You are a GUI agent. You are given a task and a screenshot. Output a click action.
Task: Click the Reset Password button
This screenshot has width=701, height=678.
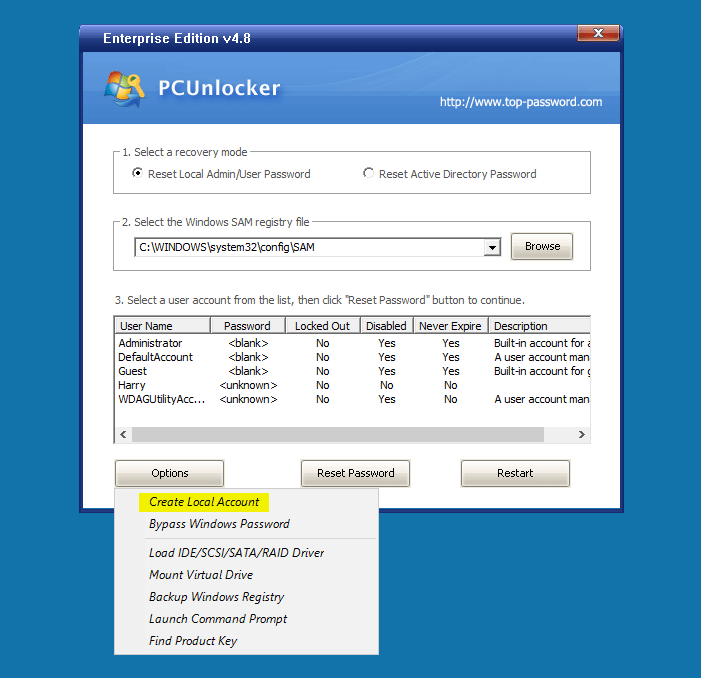(x=355, y=473)
